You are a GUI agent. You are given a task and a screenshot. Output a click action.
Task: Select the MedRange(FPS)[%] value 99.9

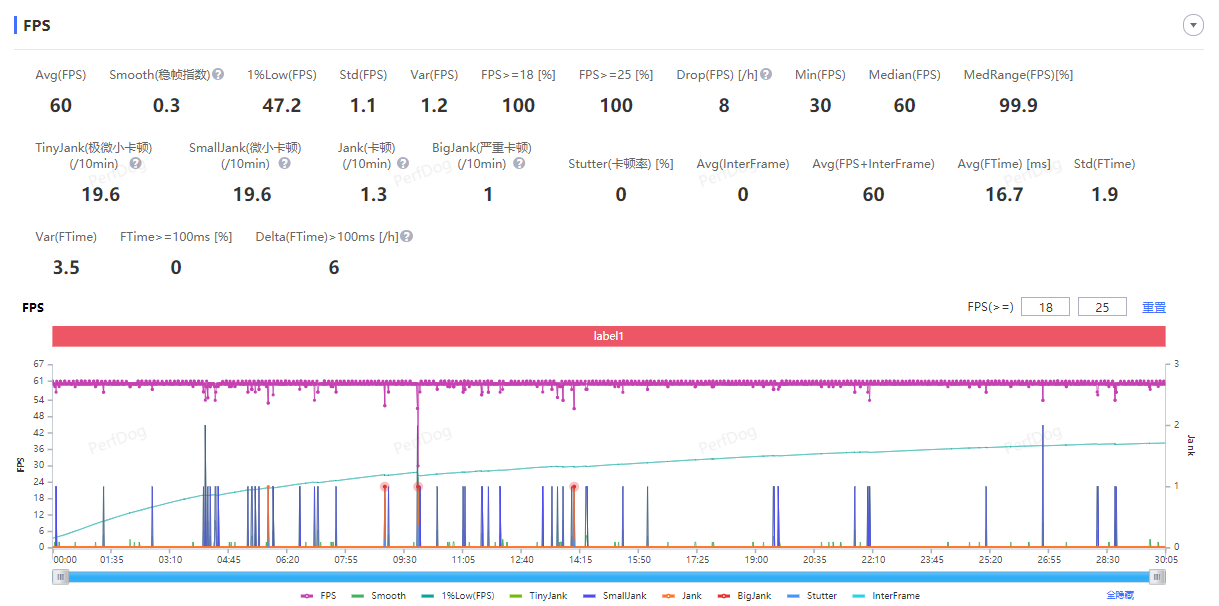[1018, 105]
